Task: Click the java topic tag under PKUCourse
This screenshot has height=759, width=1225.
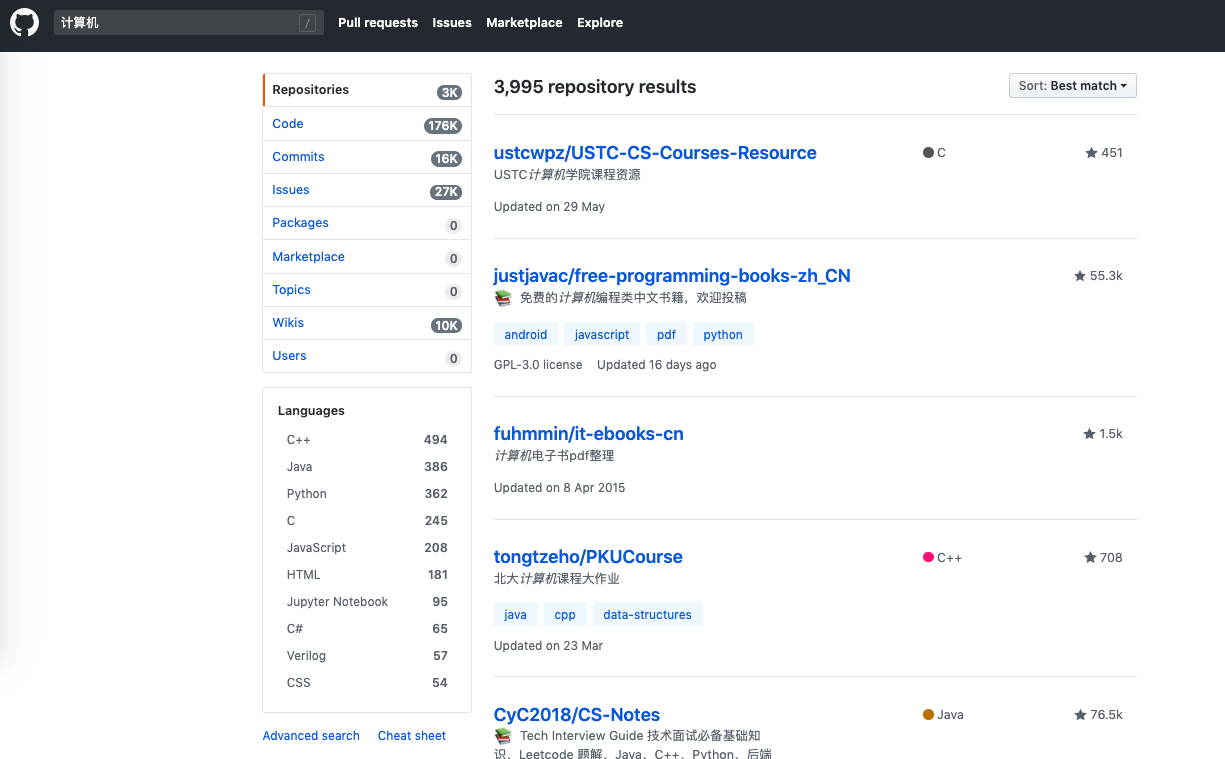Action: click(516, 615)
